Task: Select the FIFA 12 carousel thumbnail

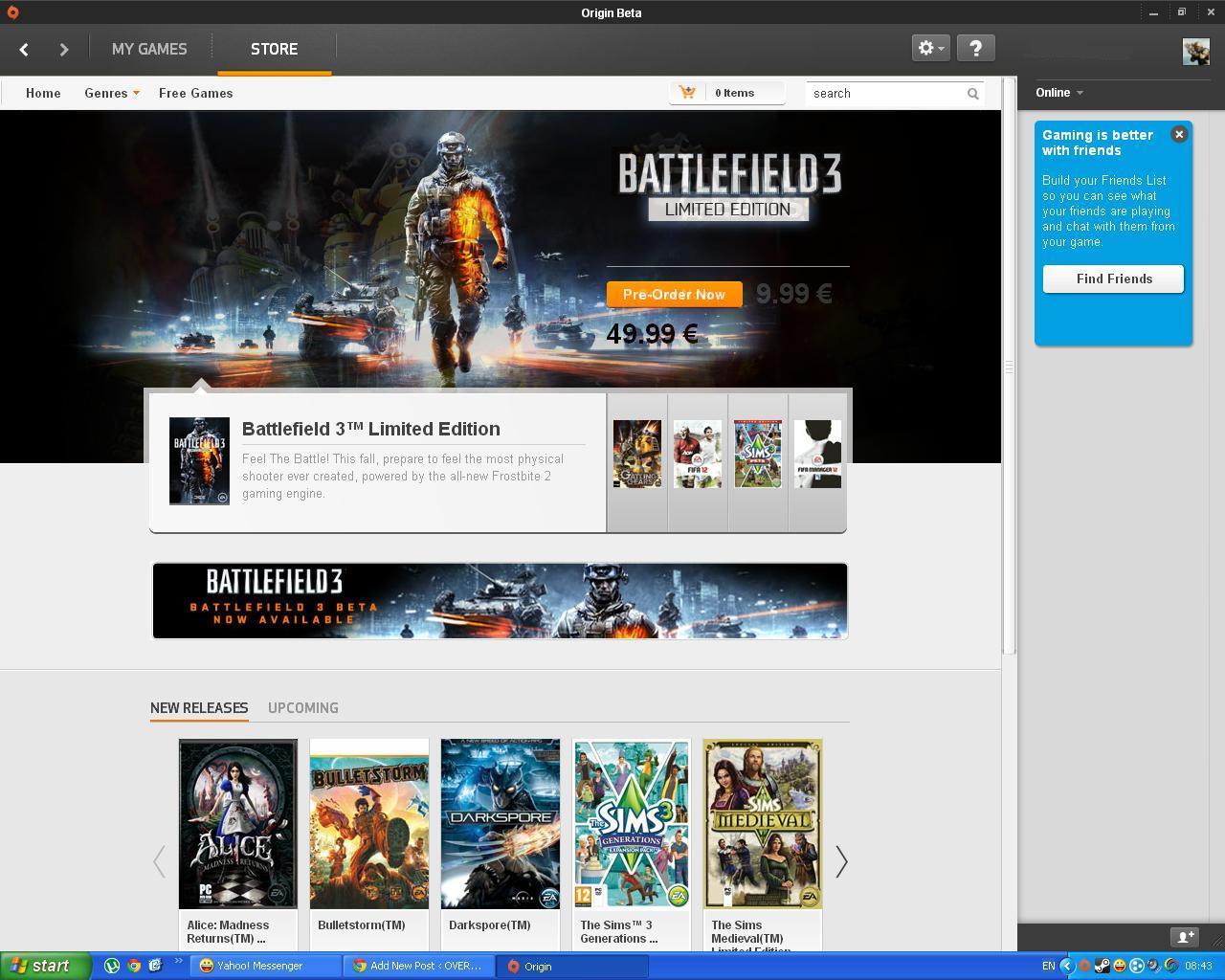Action: 698,454
